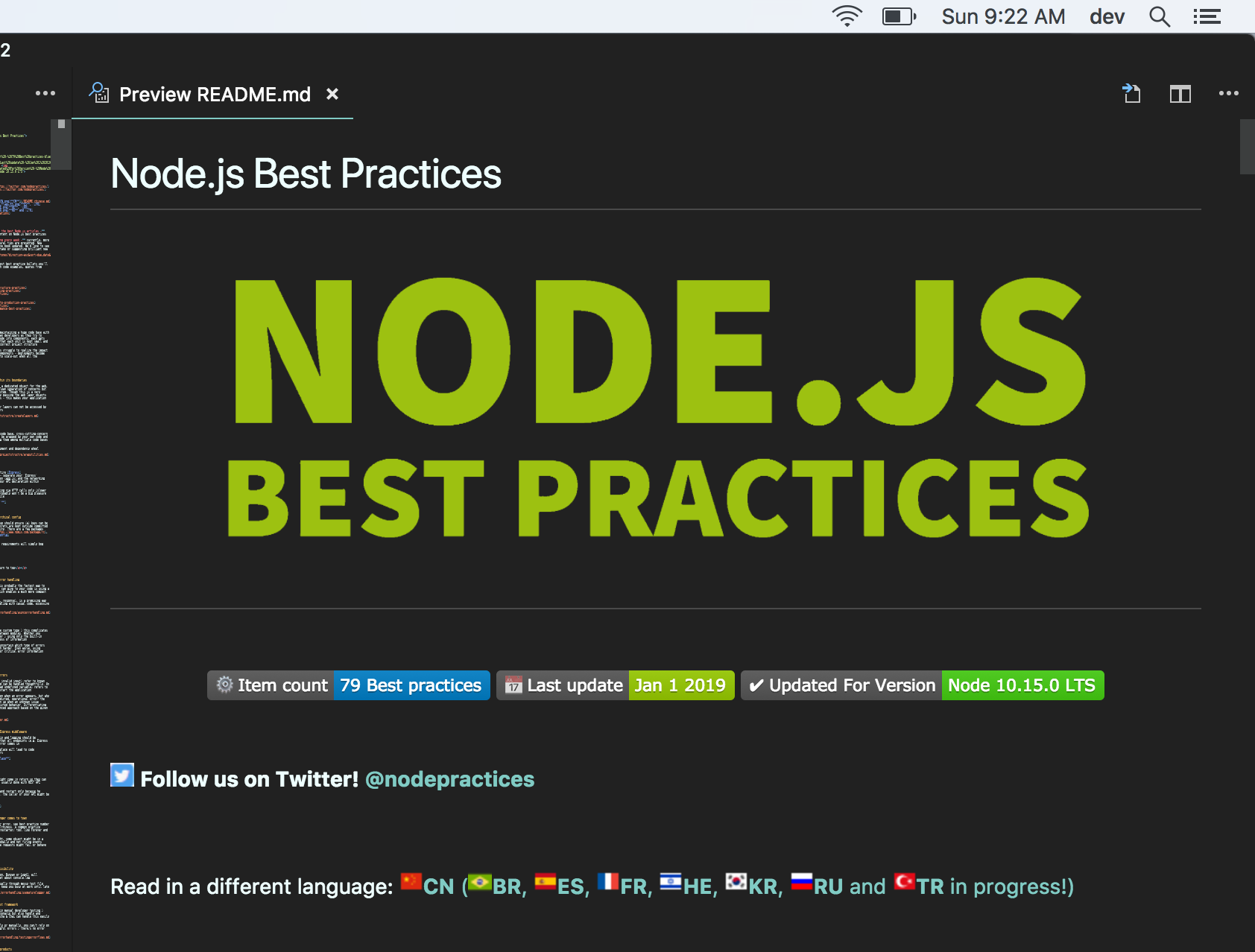Open the Notification Center list icon
Viewport: 1255px width, 952px height.
pyautogui.click(x=1207, y=16)
